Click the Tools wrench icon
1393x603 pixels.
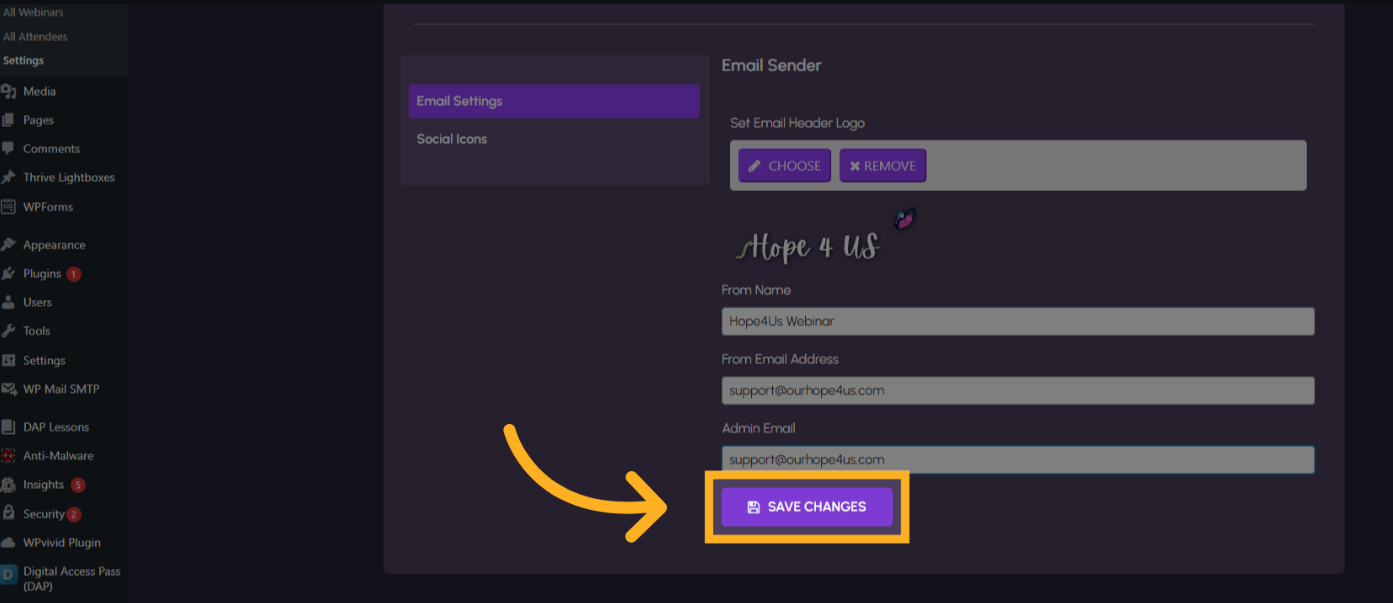pos(9,331)
